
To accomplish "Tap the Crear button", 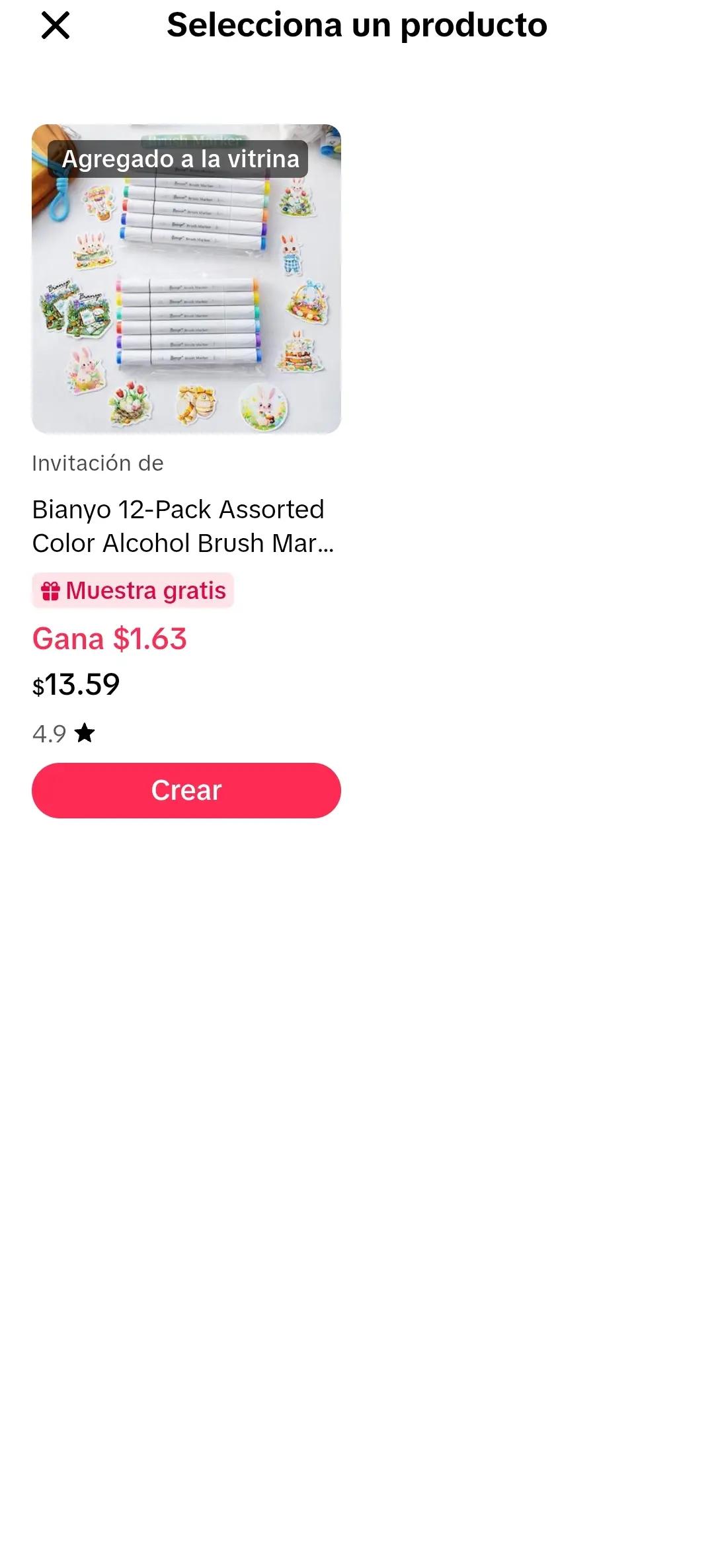I will (186, 790).
